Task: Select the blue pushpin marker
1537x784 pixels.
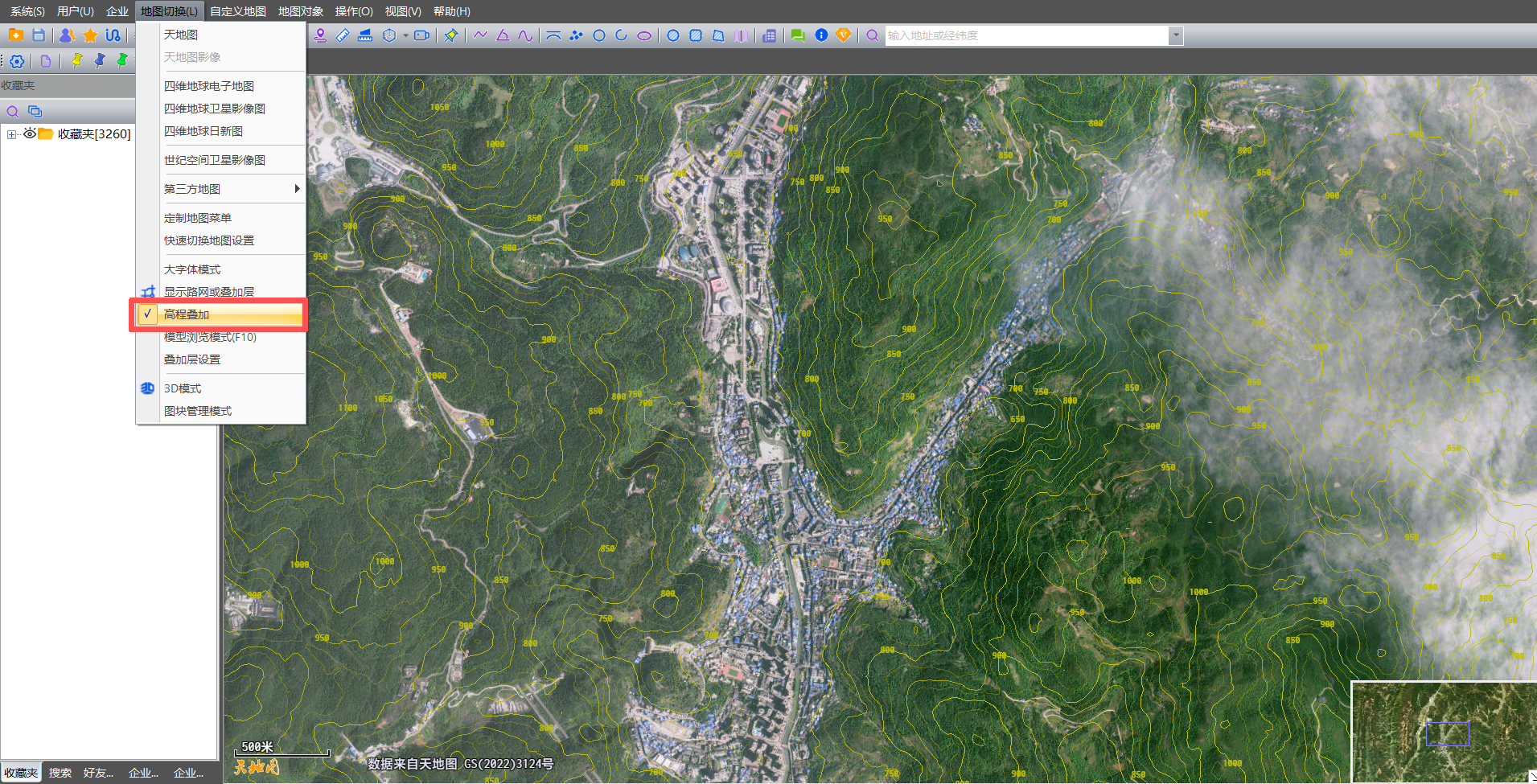Action: (100, 60)
